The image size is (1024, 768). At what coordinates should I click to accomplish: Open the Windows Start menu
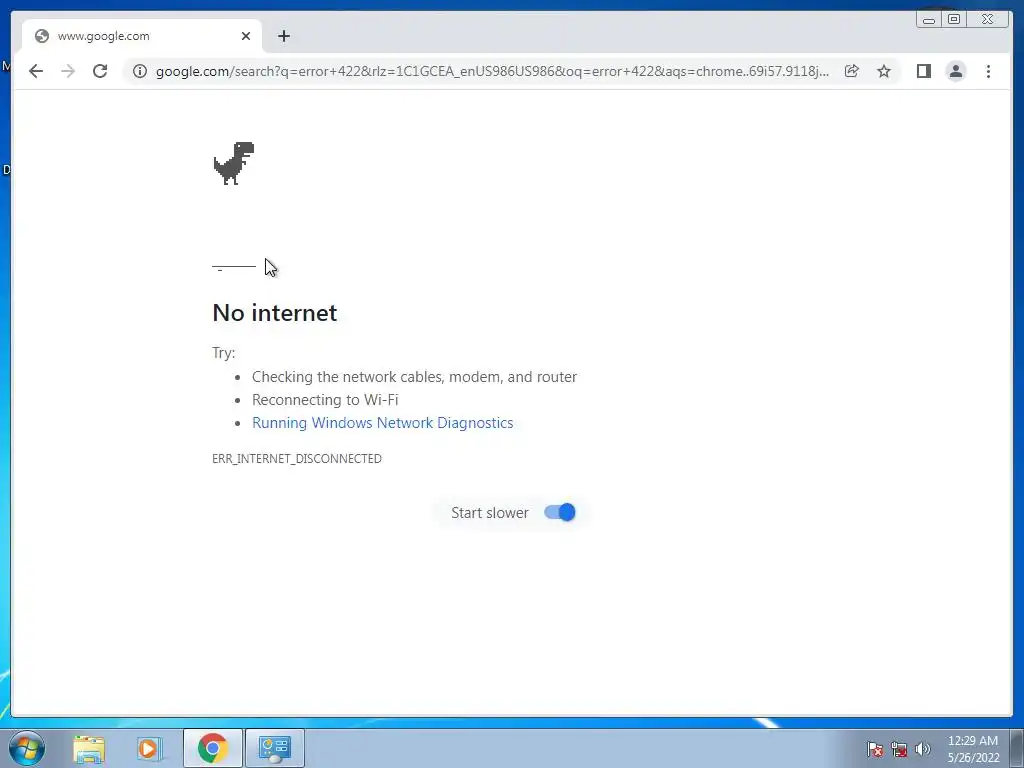[27, 748]
